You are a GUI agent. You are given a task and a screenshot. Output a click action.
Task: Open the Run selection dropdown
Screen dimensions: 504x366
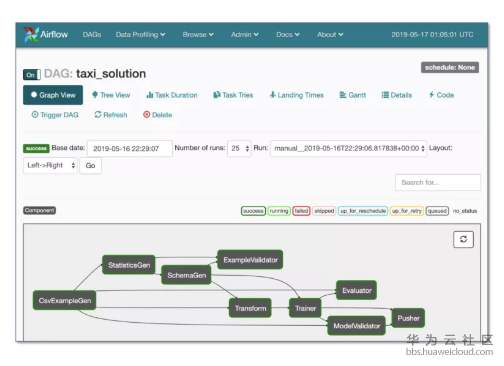click(348, 148)
